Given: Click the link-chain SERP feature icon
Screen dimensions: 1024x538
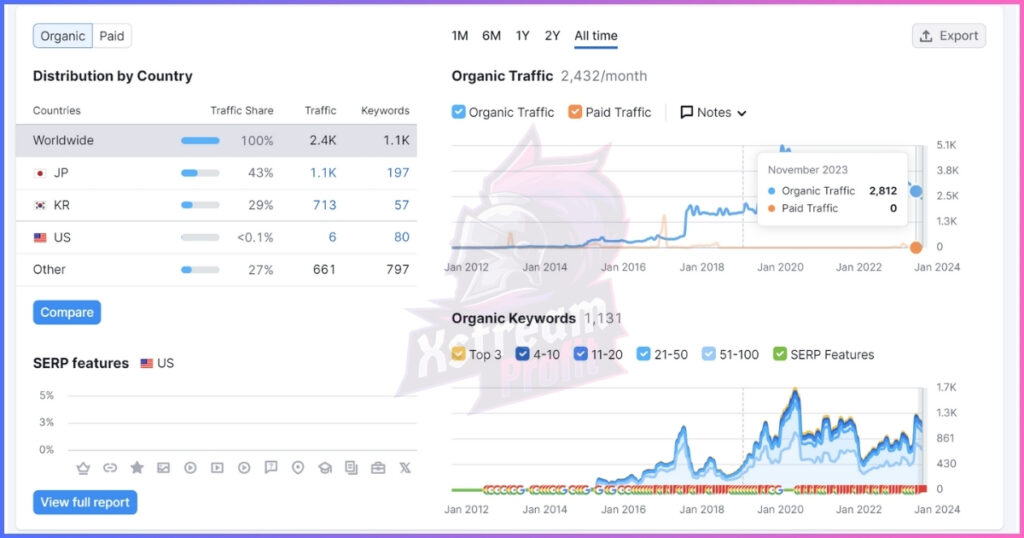Looking at the screenshot, I should coord(110,468).
